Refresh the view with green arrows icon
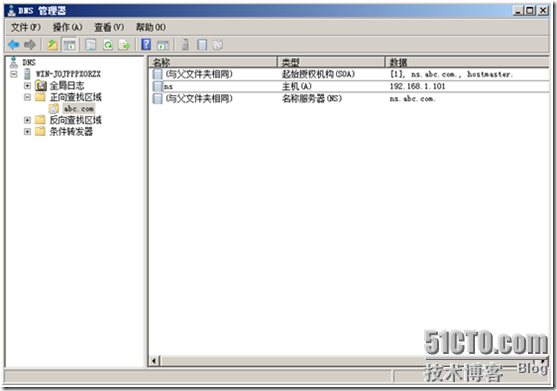 point(108,45)
